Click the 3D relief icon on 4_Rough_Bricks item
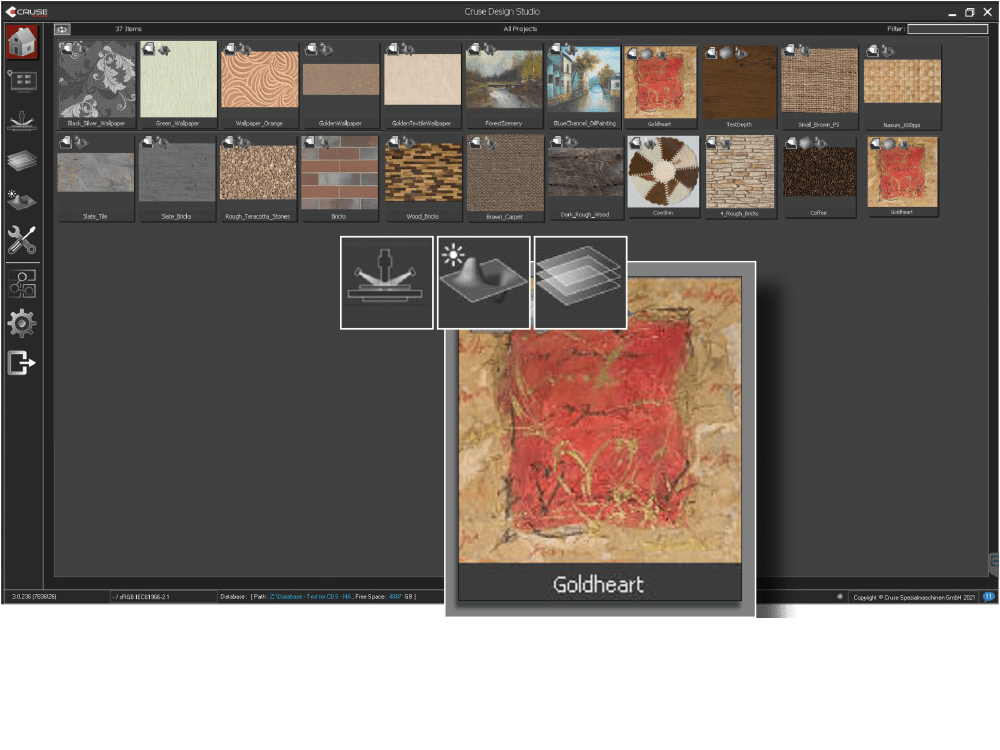The height and width of the screenshot is (750, 1000). (x=726, y=143)
